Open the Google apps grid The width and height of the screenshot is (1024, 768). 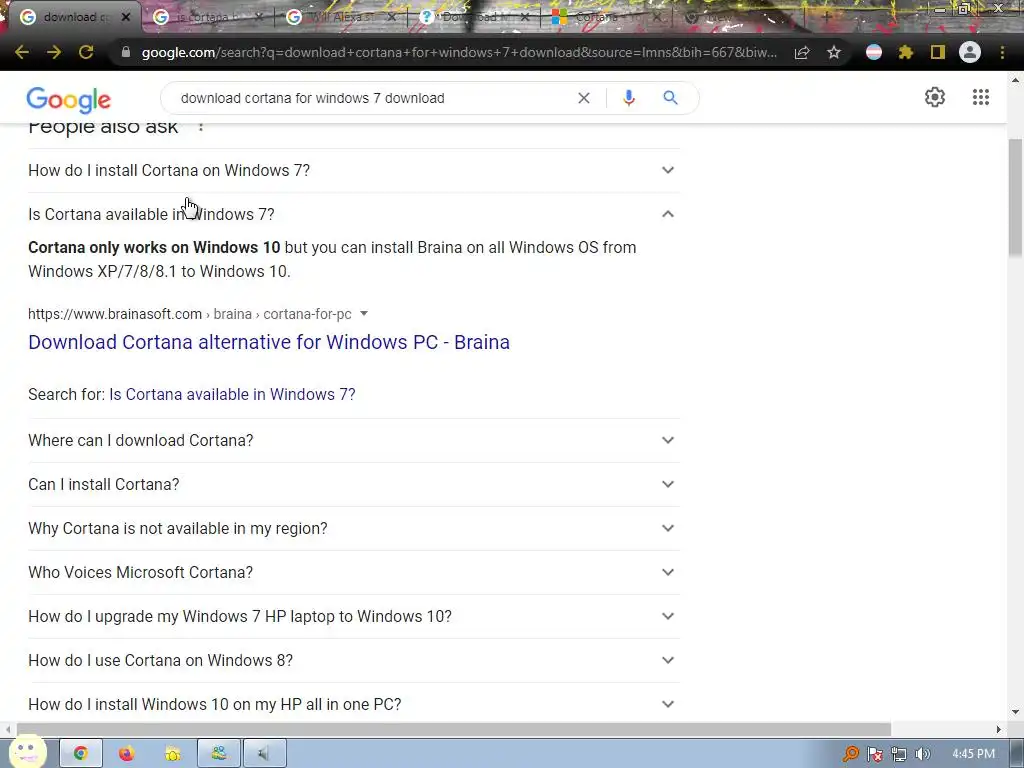[981, 97]
